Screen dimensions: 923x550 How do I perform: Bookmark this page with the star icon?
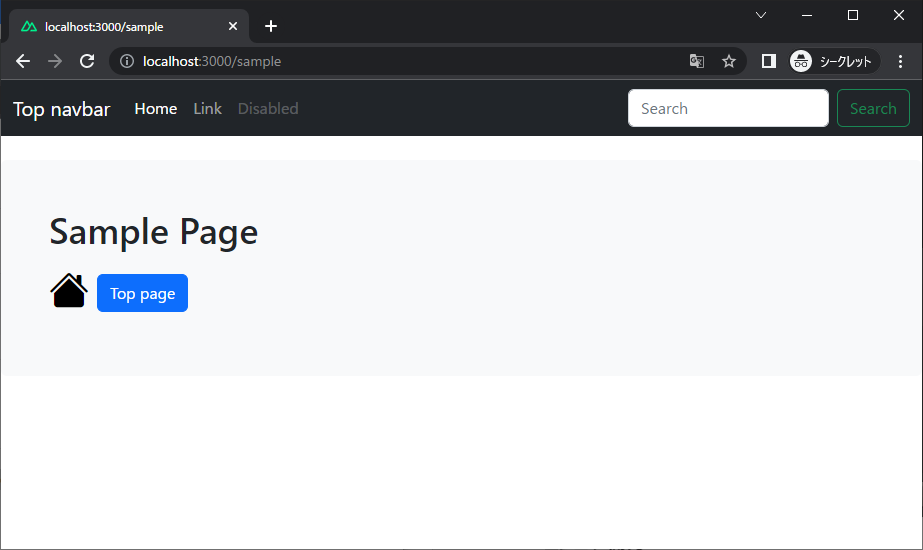(x=729, y=61)
